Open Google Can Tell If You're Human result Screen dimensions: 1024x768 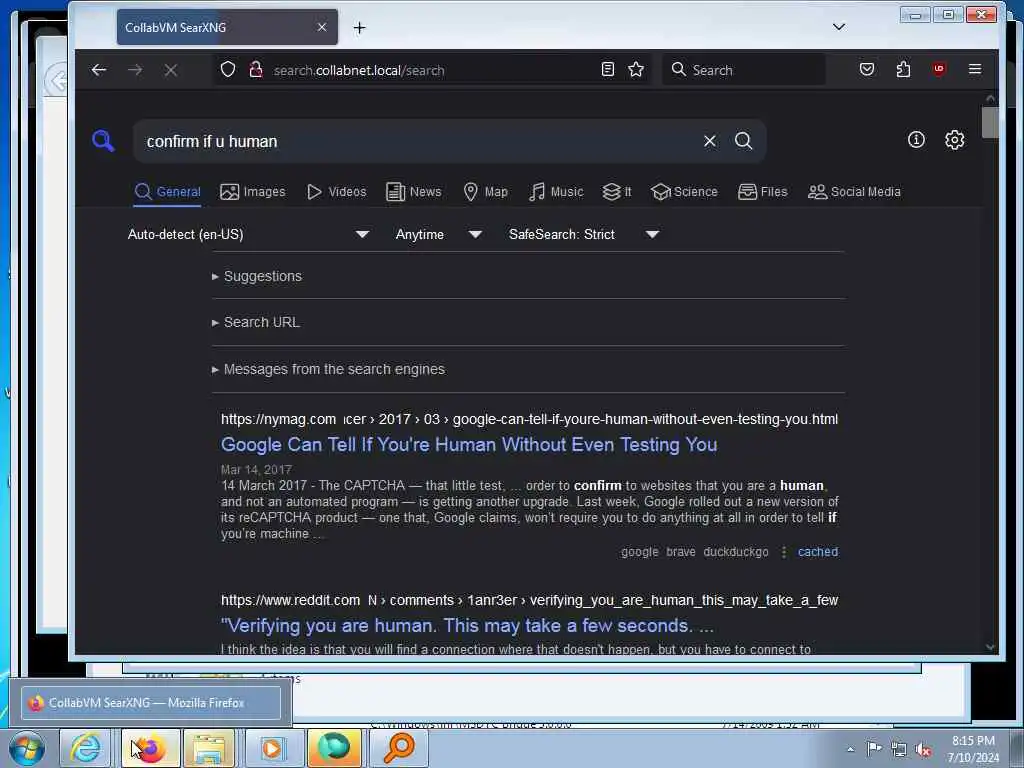(469, 445)
